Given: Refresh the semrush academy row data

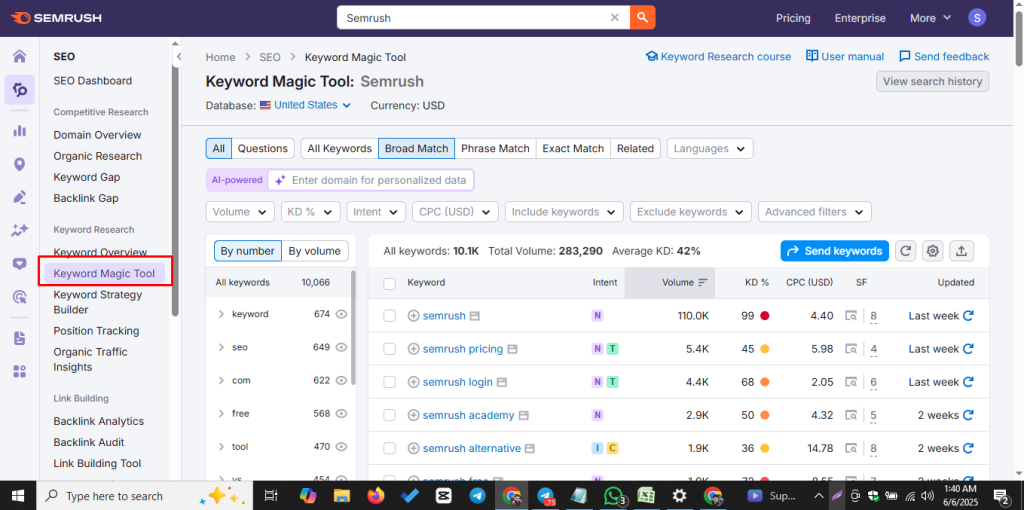Looking at the screenshot, I should 968,415.
